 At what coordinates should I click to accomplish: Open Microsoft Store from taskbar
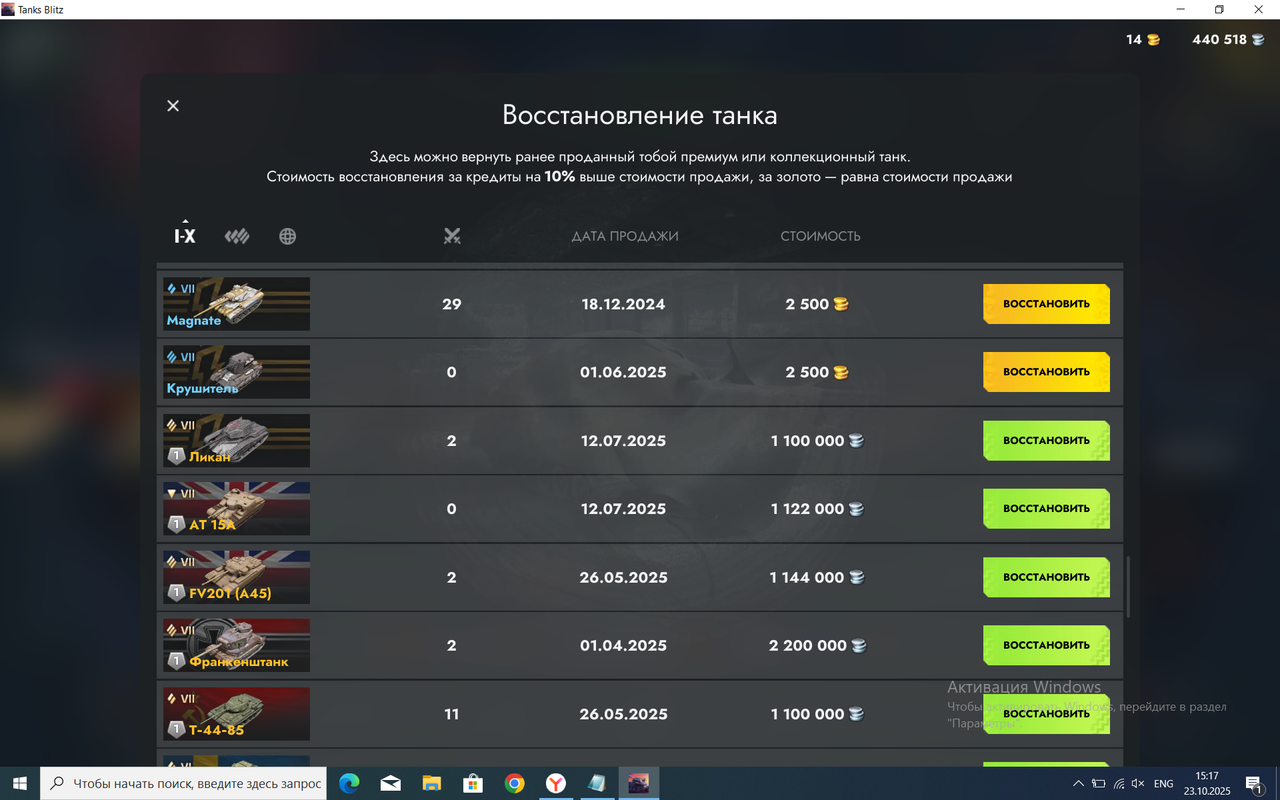[473, 784]
